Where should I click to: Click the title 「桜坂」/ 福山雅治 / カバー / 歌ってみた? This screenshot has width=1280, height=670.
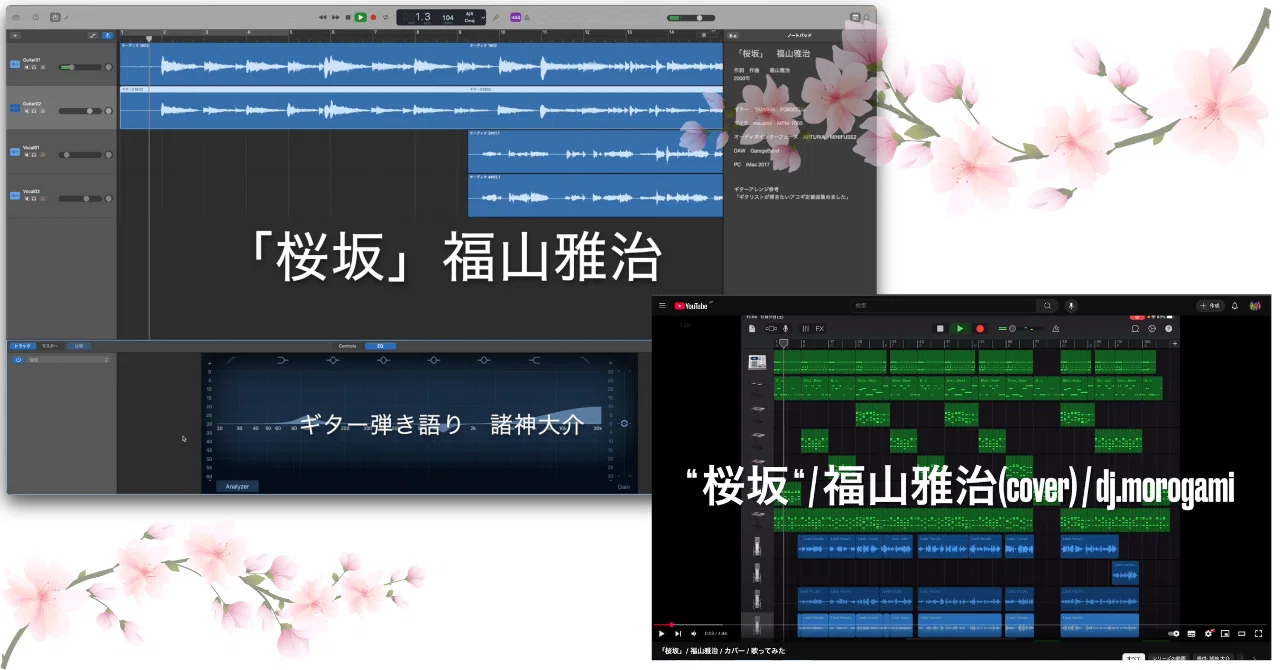722,651
